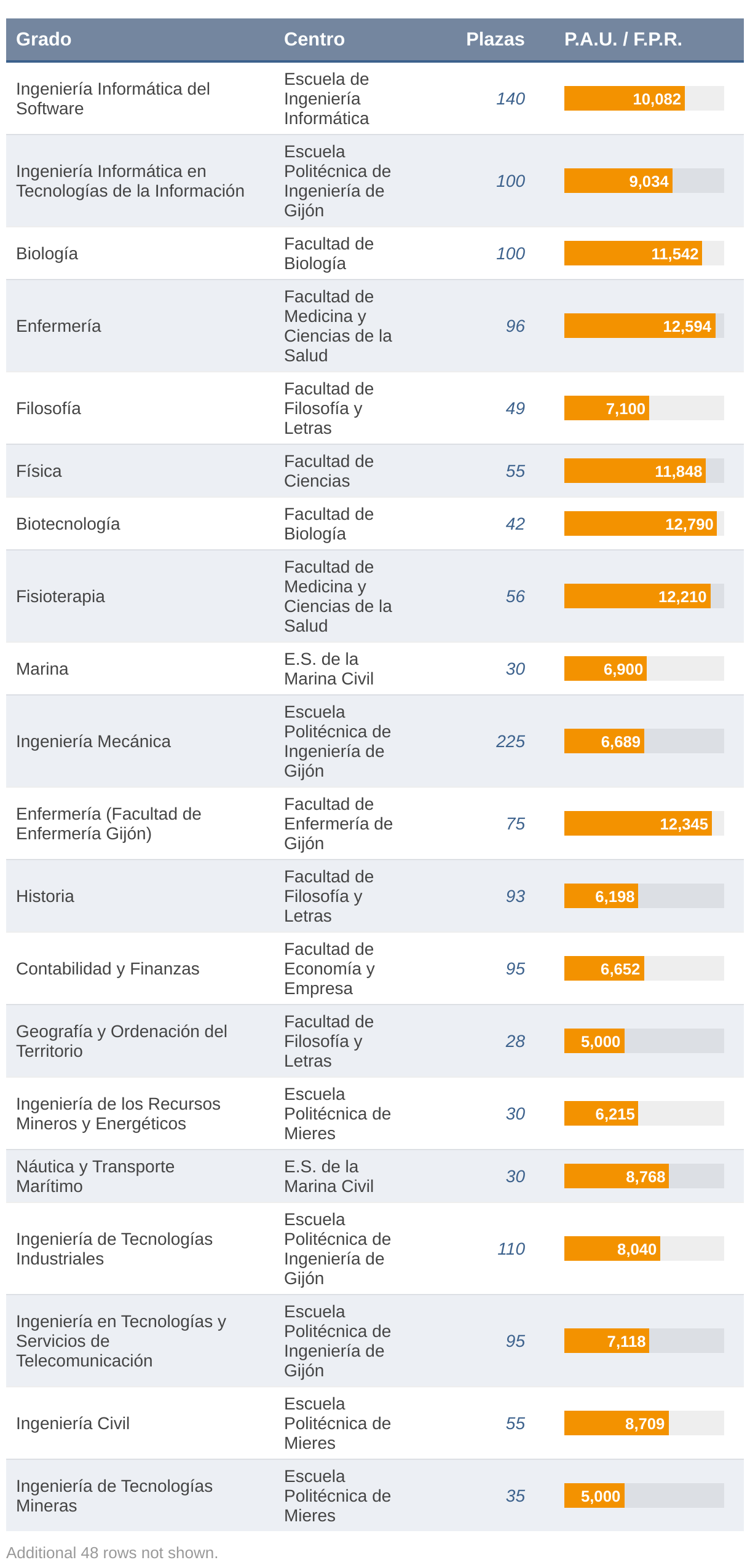The width and height of the screenshot is (750, 1568).
Task: Click the 10,082 score bar
Action: tap(625, 99)
